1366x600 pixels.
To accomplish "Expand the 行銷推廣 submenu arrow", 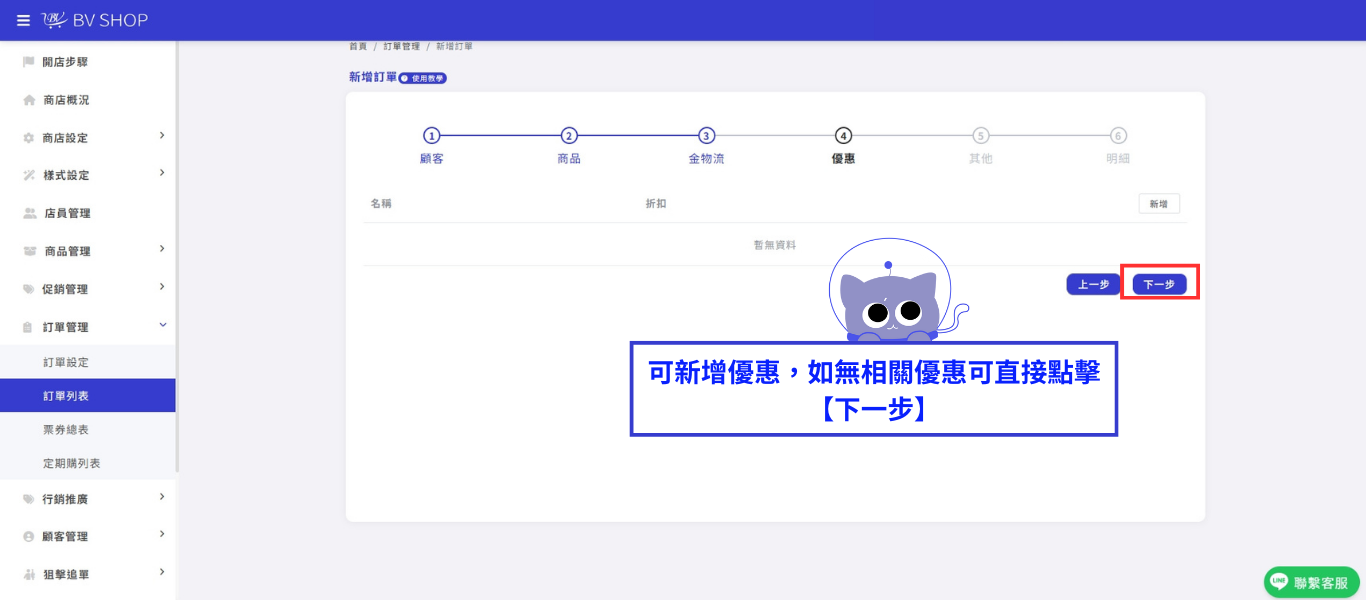I will click(162, 497).
